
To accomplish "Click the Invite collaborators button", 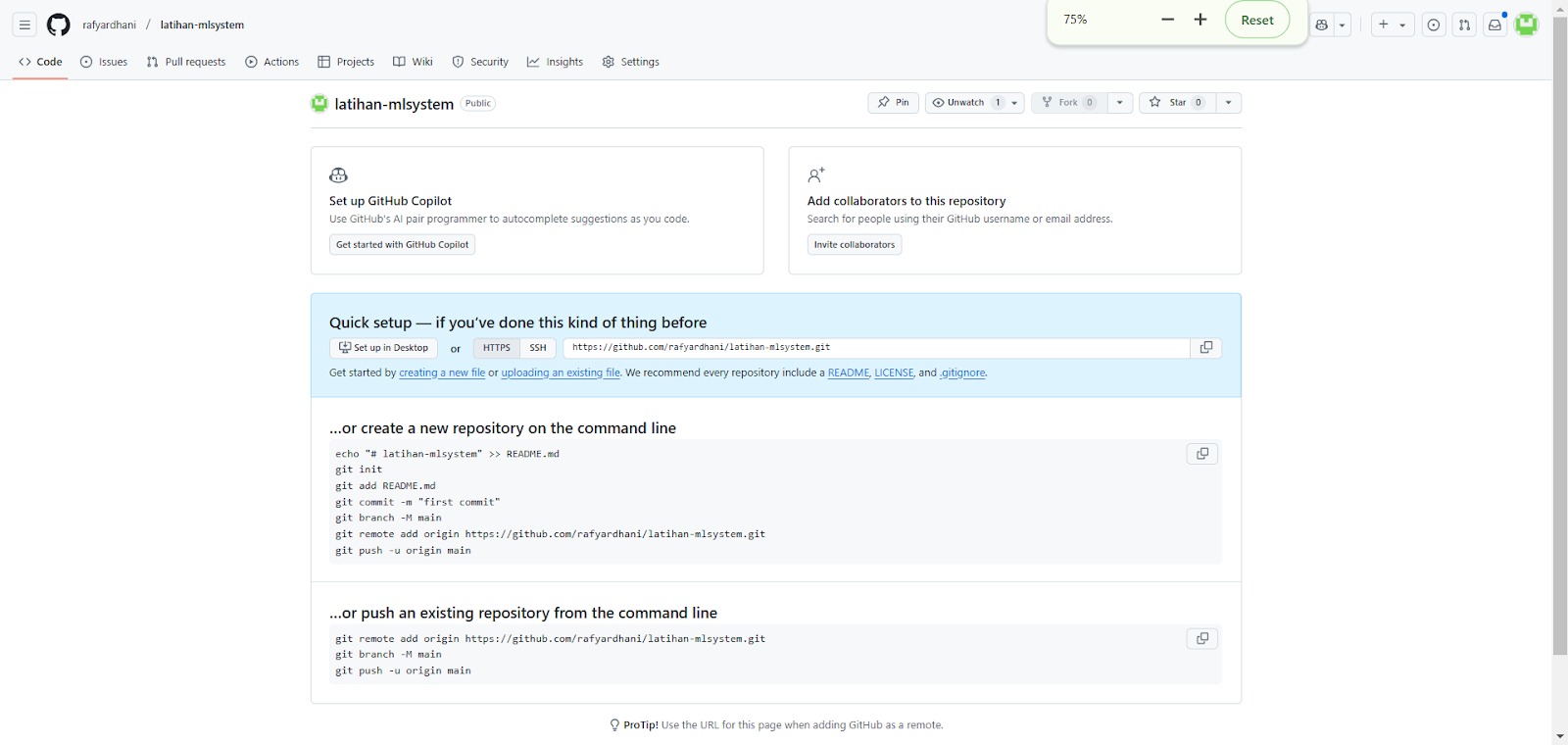I will [x=855, y=245].
